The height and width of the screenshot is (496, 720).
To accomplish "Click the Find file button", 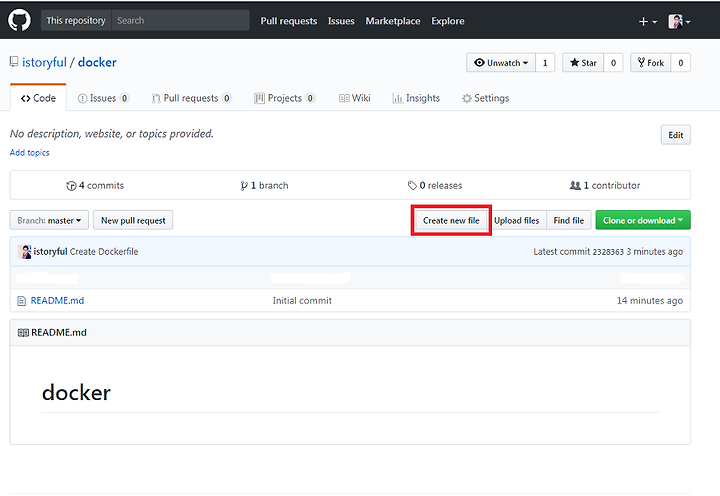I will tap(568, 220).
